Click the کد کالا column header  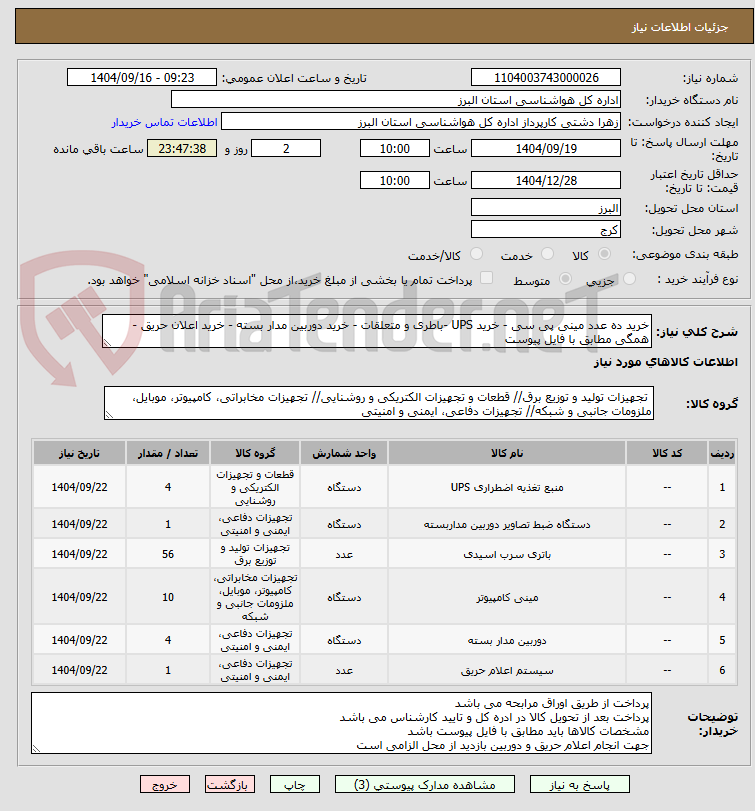point(667,453)
